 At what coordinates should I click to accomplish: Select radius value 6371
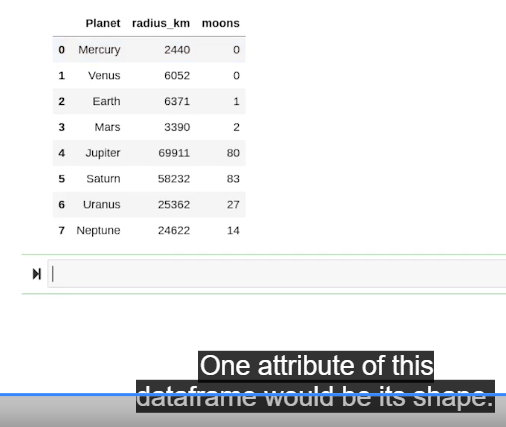click(x=177, y=101)
